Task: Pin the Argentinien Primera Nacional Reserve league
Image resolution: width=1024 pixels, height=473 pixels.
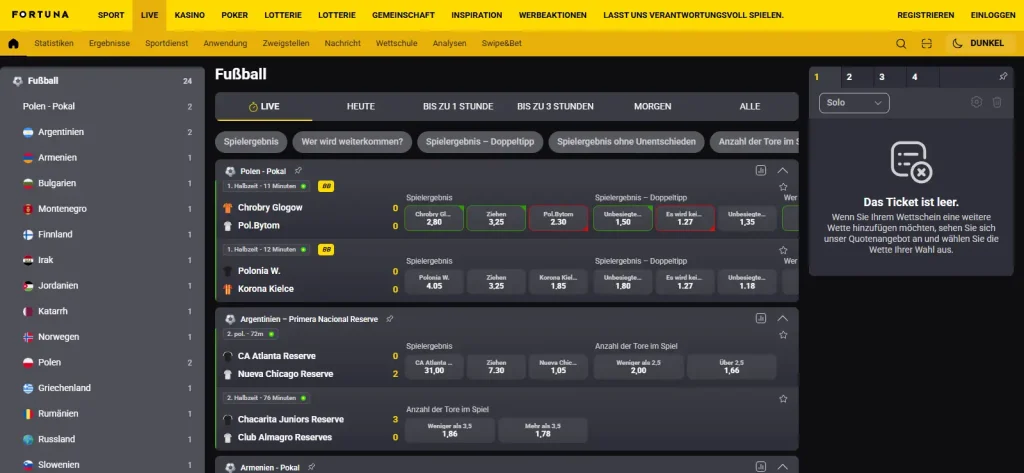Action: 389,319
